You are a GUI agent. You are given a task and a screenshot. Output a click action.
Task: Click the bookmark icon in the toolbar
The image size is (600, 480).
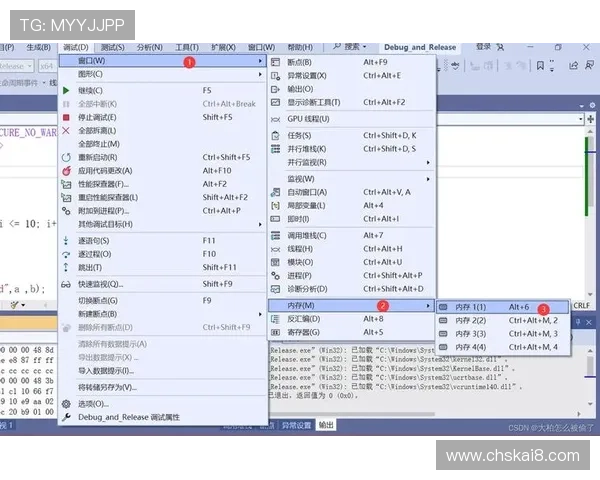click(x=540, y=66)
